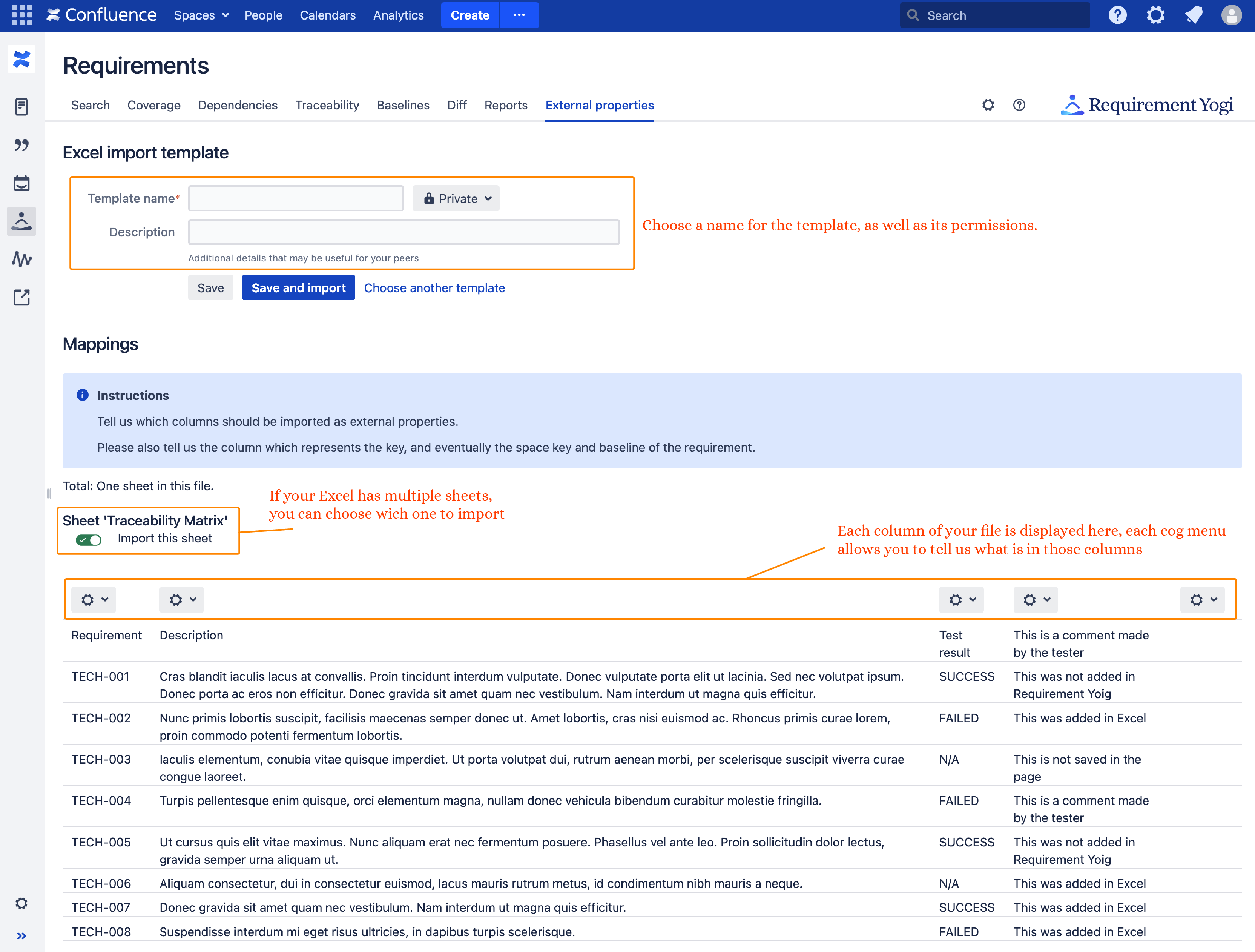The width and height of the screenshot is (1255, 952).
Task: Open the Private permissions dropdown
Action: coord(456,198)
